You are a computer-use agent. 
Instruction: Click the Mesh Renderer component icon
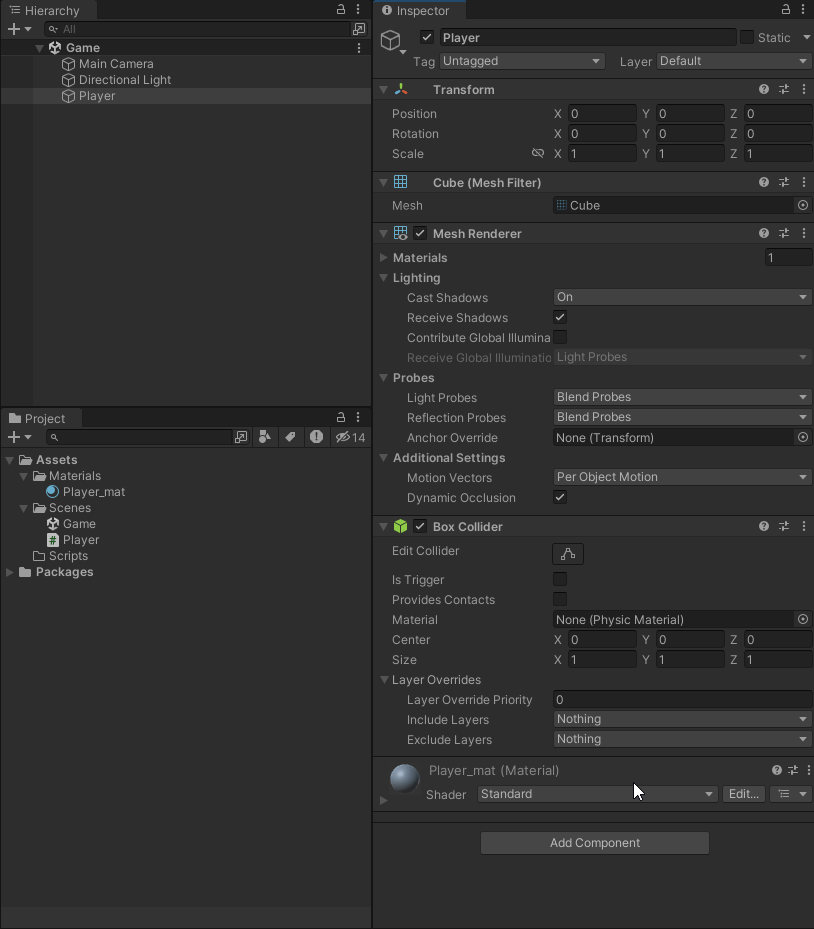pos(399,233)
